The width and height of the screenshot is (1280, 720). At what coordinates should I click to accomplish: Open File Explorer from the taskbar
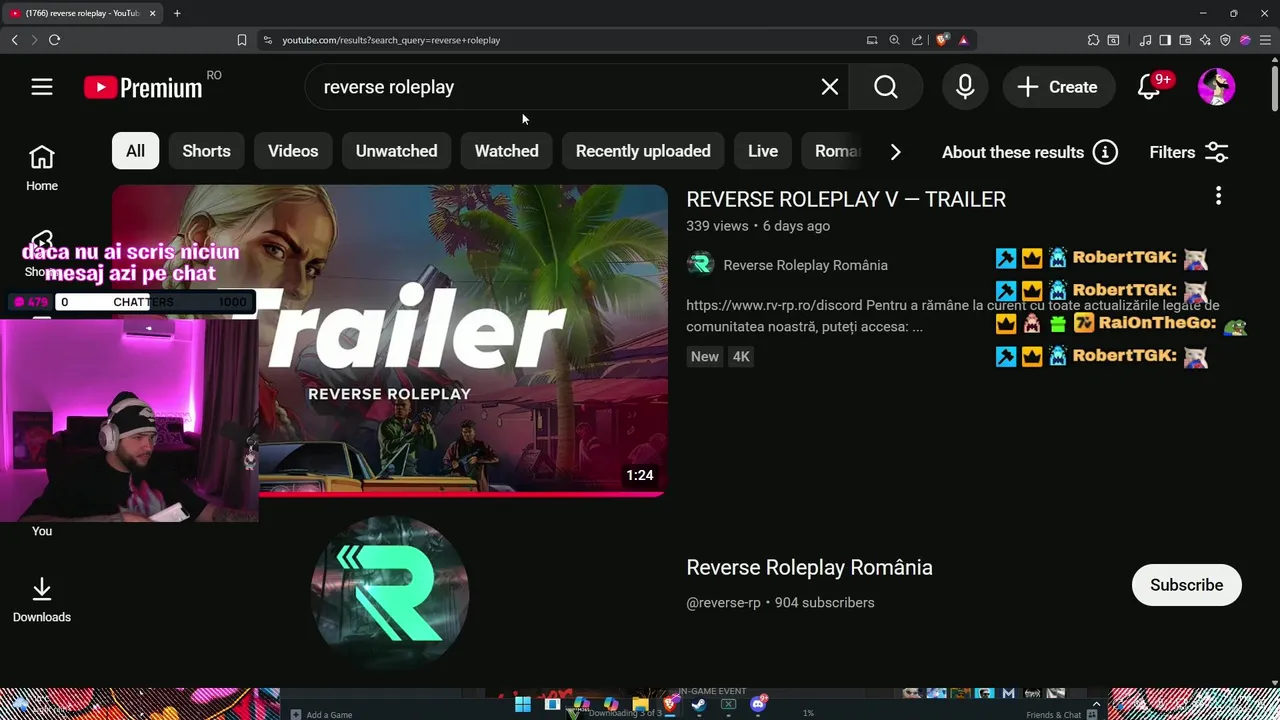[640, 704]
